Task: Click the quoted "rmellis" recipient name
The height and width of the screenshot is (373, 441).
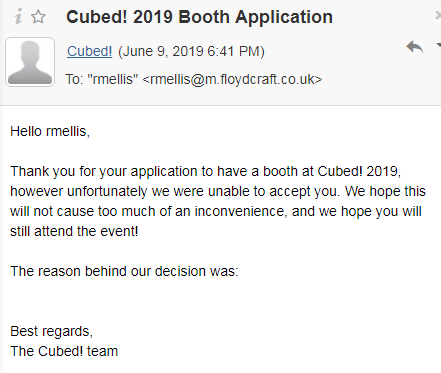Action: pos(113,79)
